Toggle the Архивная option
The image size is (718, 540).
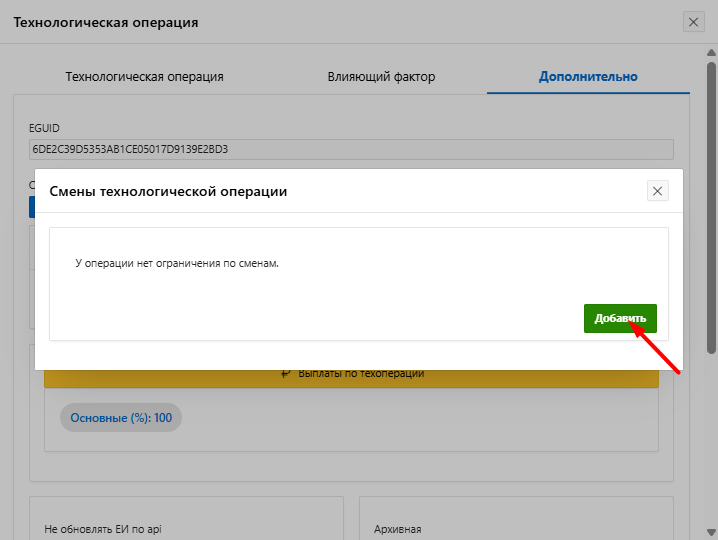tap(397, 528)
